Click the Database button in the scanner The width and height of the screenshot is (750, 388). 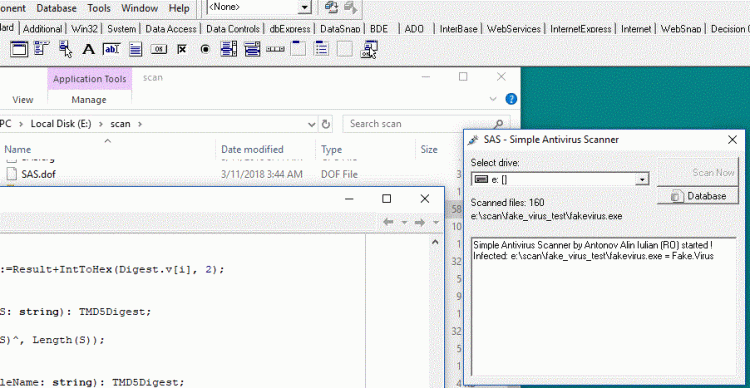[x=698, y=196]
